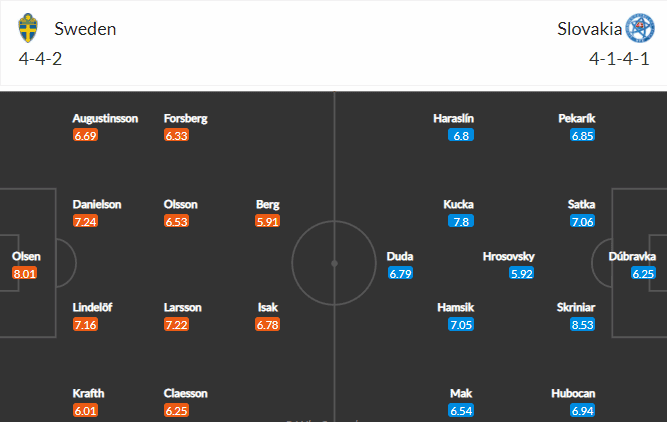Image resolution: width=667 pixels, height=422 pixels.
Task: Click Sweden's 4-4-2 formation label
Action: click(x=40, y=59)
